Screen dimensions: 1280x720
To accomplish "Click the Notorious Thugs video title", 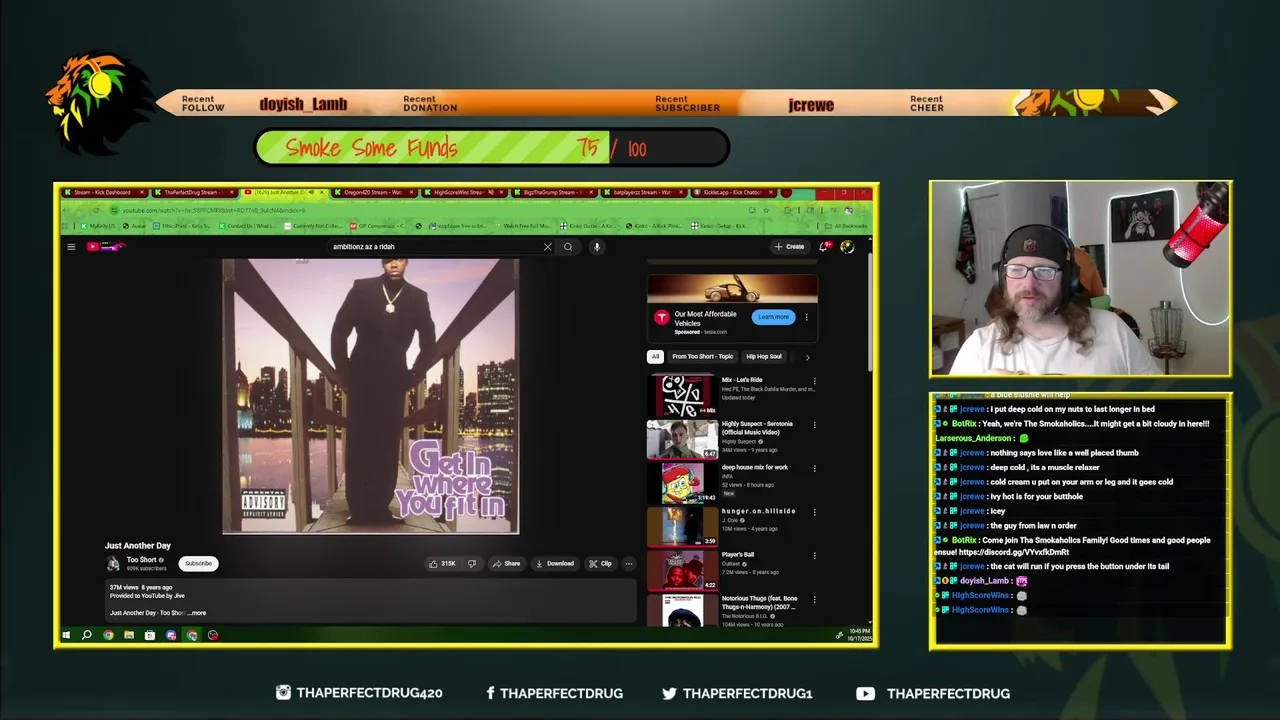I will click(x=759, y=602).
